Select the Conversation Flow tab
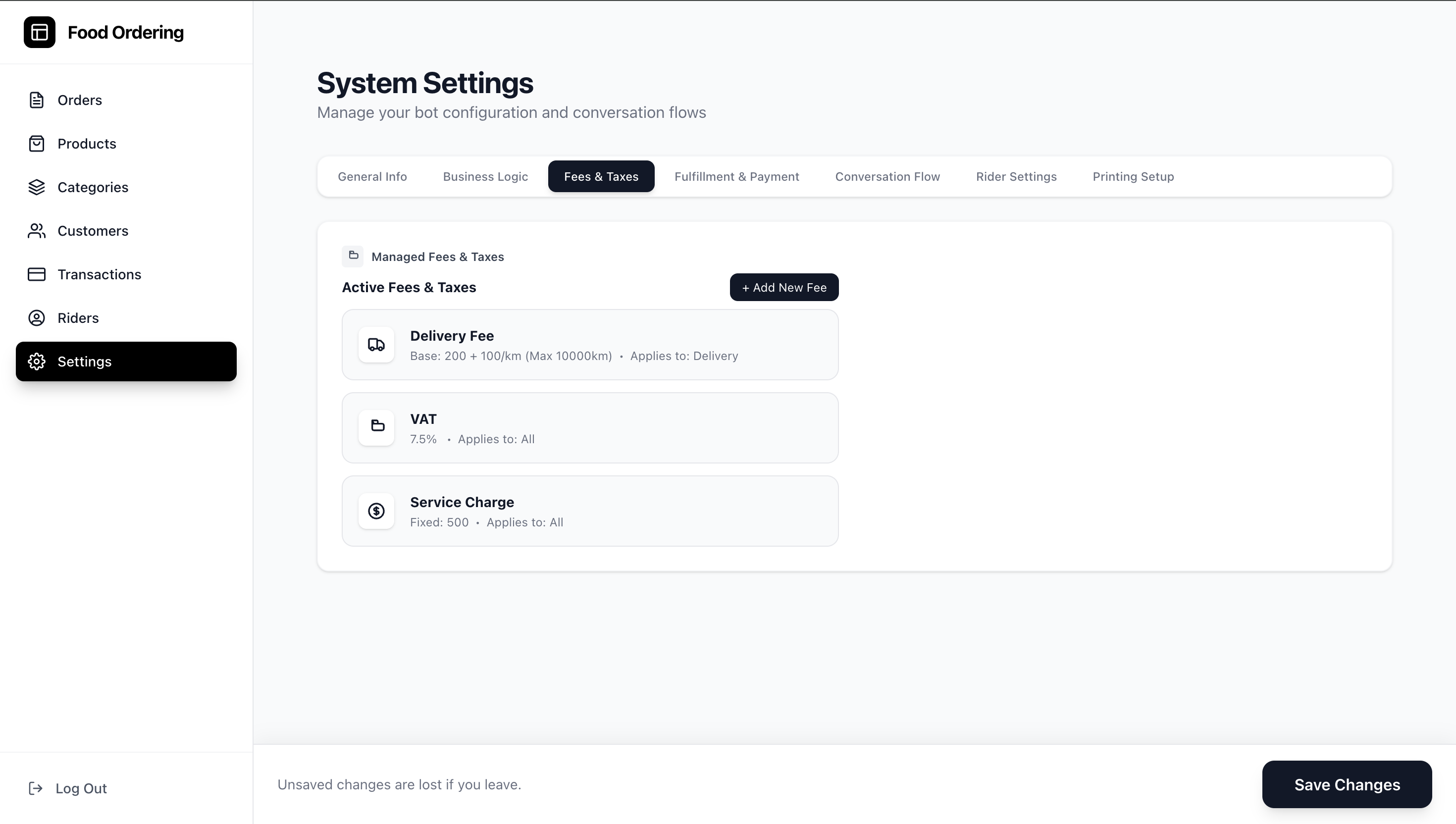This screenshot has height=824, width=1456. (887, 177)
